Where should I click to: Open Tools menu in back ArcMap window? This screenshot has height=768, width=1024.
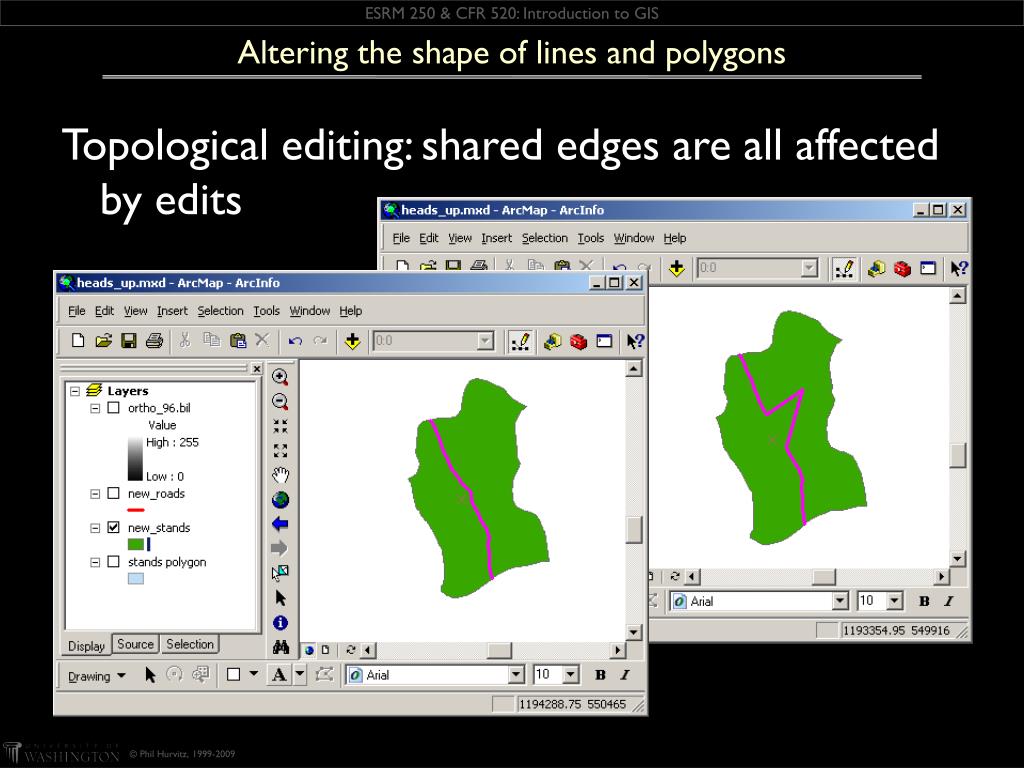590,238
